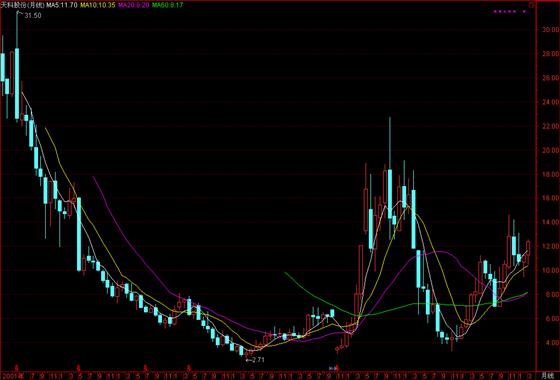
Task: Click the 20.00 price level on the right axis
Action: click(550, 150)
